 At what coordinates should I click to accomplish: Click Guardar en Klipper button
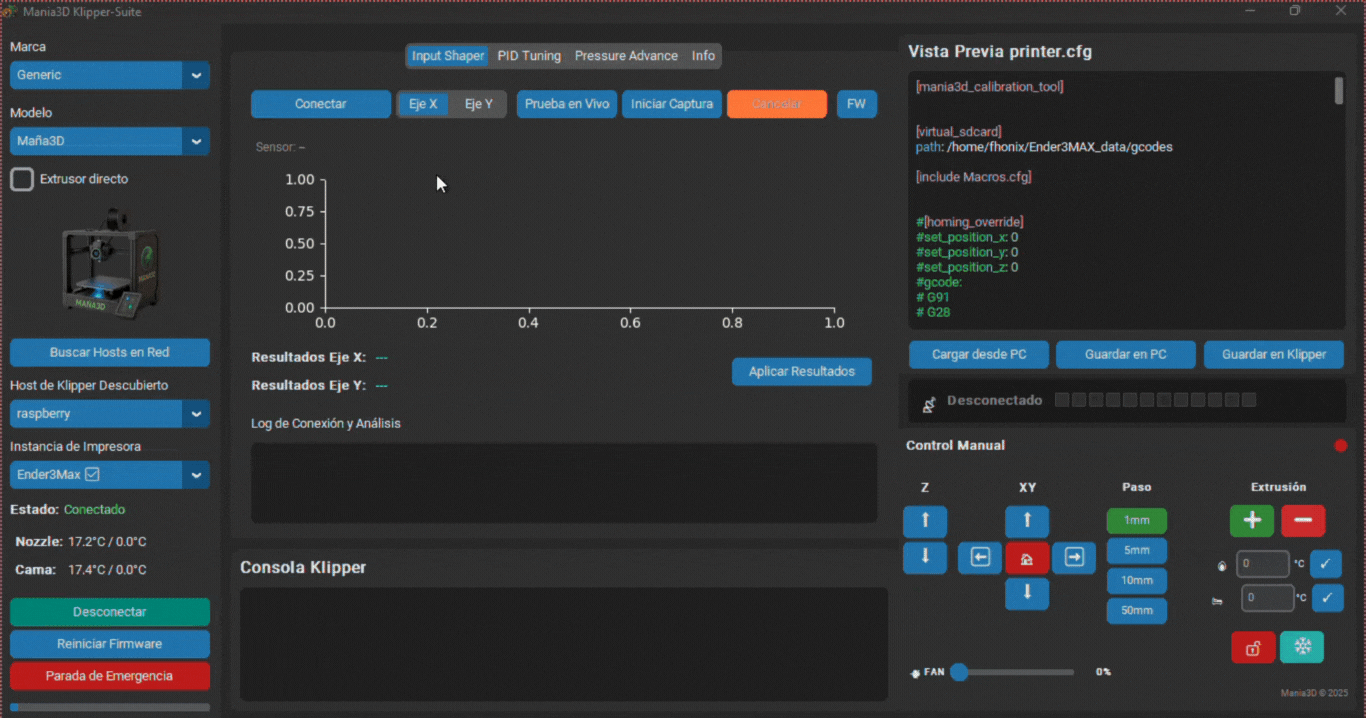point(1273,354)
